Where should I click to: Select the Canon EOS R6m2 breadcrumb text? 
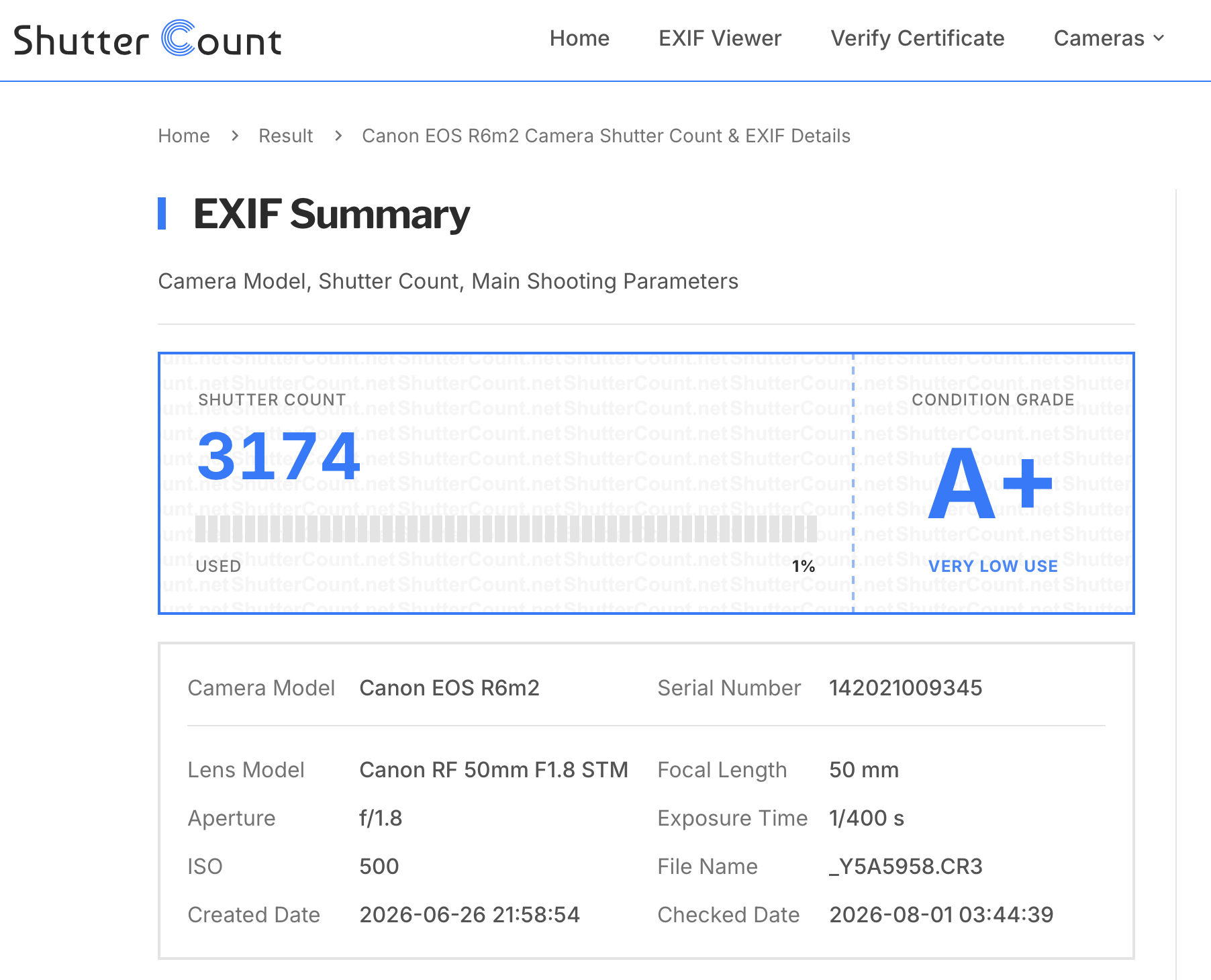click(606, 136)
